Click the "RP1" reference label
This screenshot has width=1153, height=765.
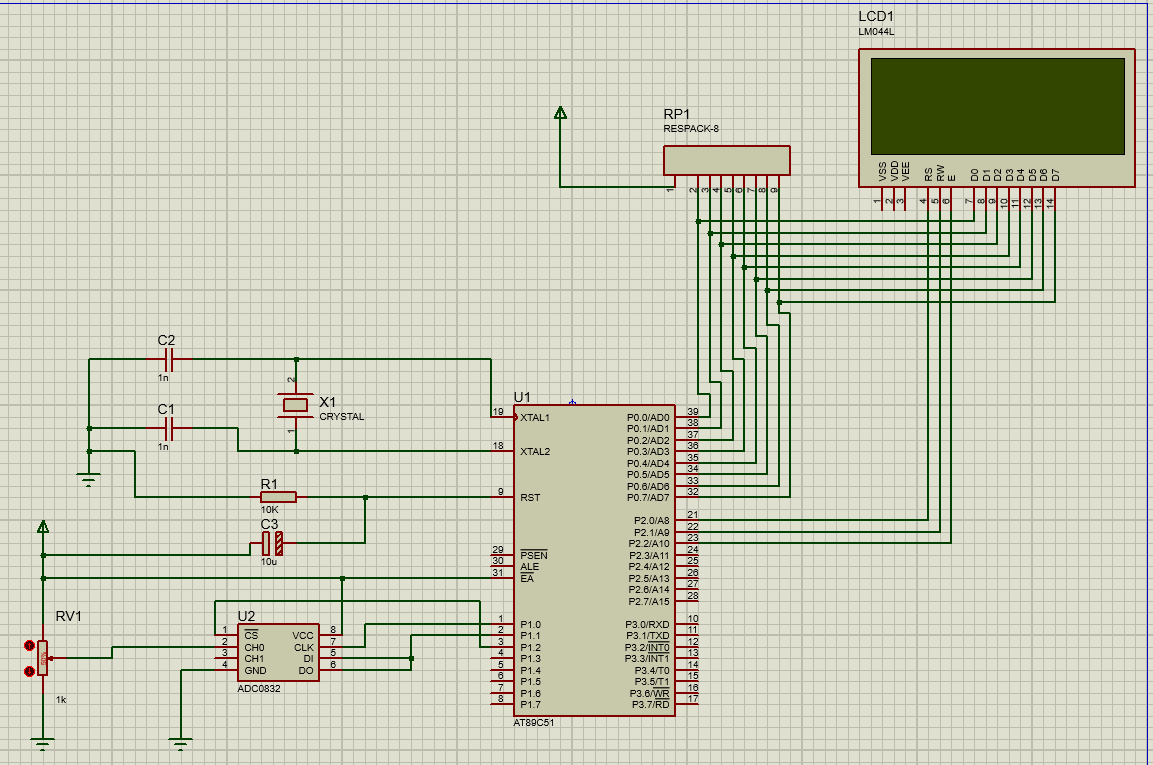(x=677, y=114)
